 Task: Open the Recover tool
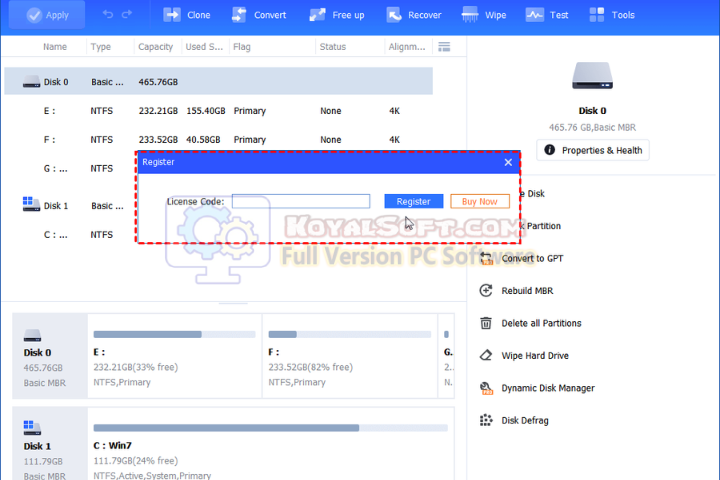click(x=414, y=15)
